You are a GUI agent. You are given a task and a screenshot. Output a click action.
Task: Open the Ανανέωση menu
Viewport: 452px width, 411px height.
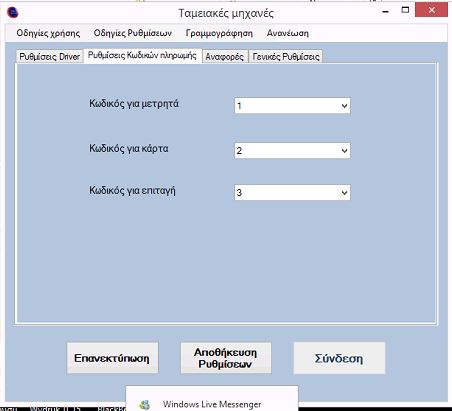(x=288, y=33)
